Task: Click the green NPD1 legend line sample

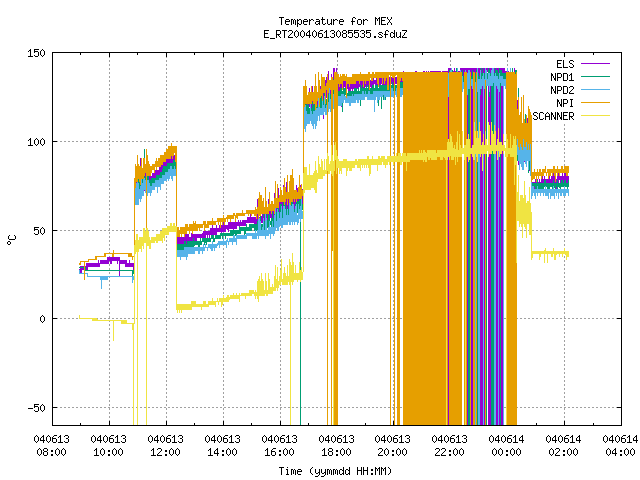Action: 595,76
